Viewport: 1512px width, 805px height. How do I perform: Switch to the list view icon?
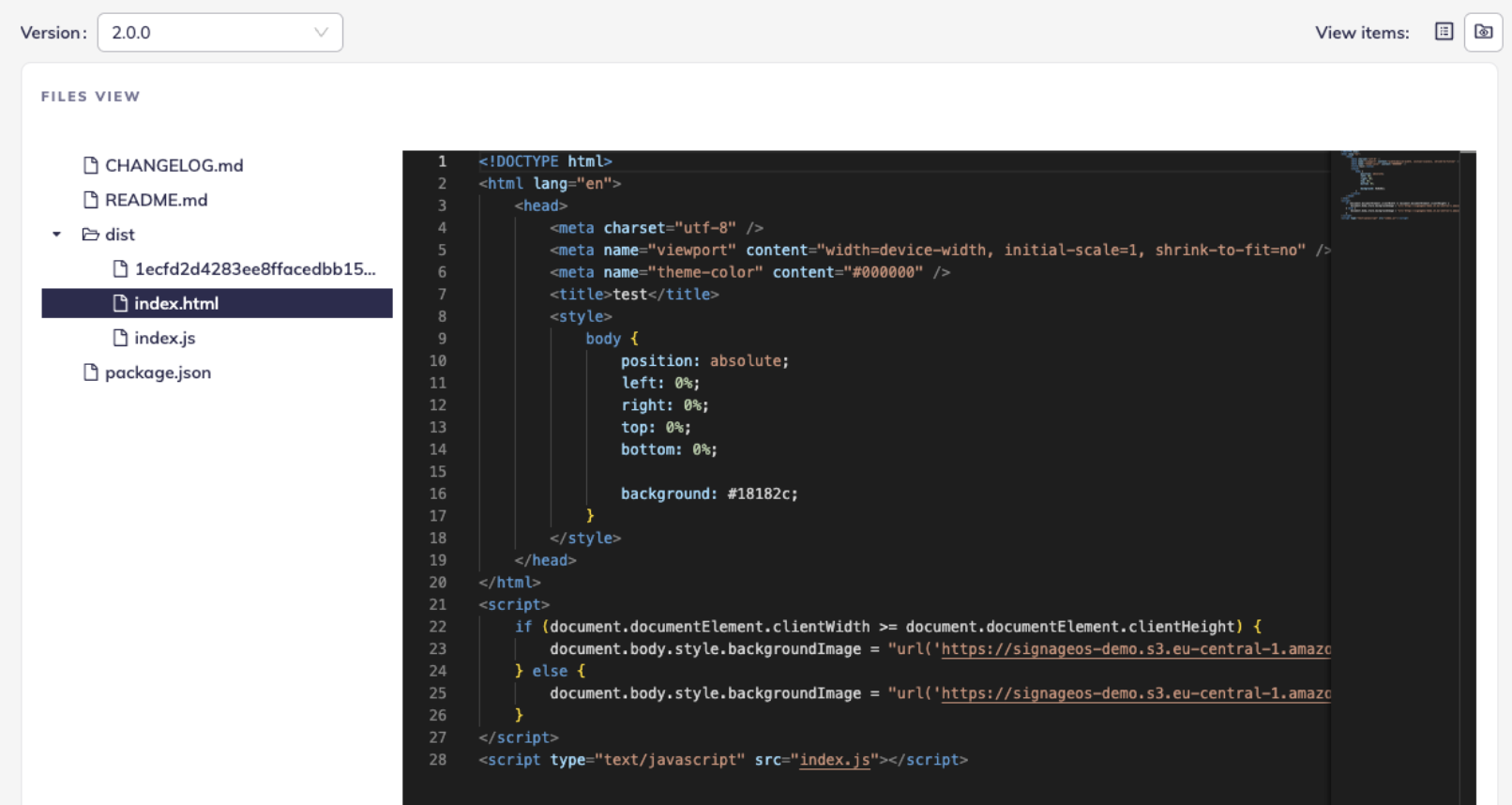[x=1444, y=32]
